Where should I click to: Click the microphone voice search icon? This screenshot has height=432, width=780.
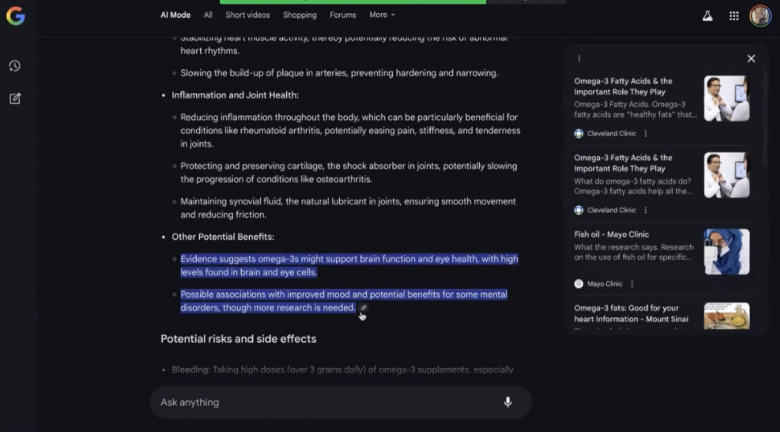507,402
